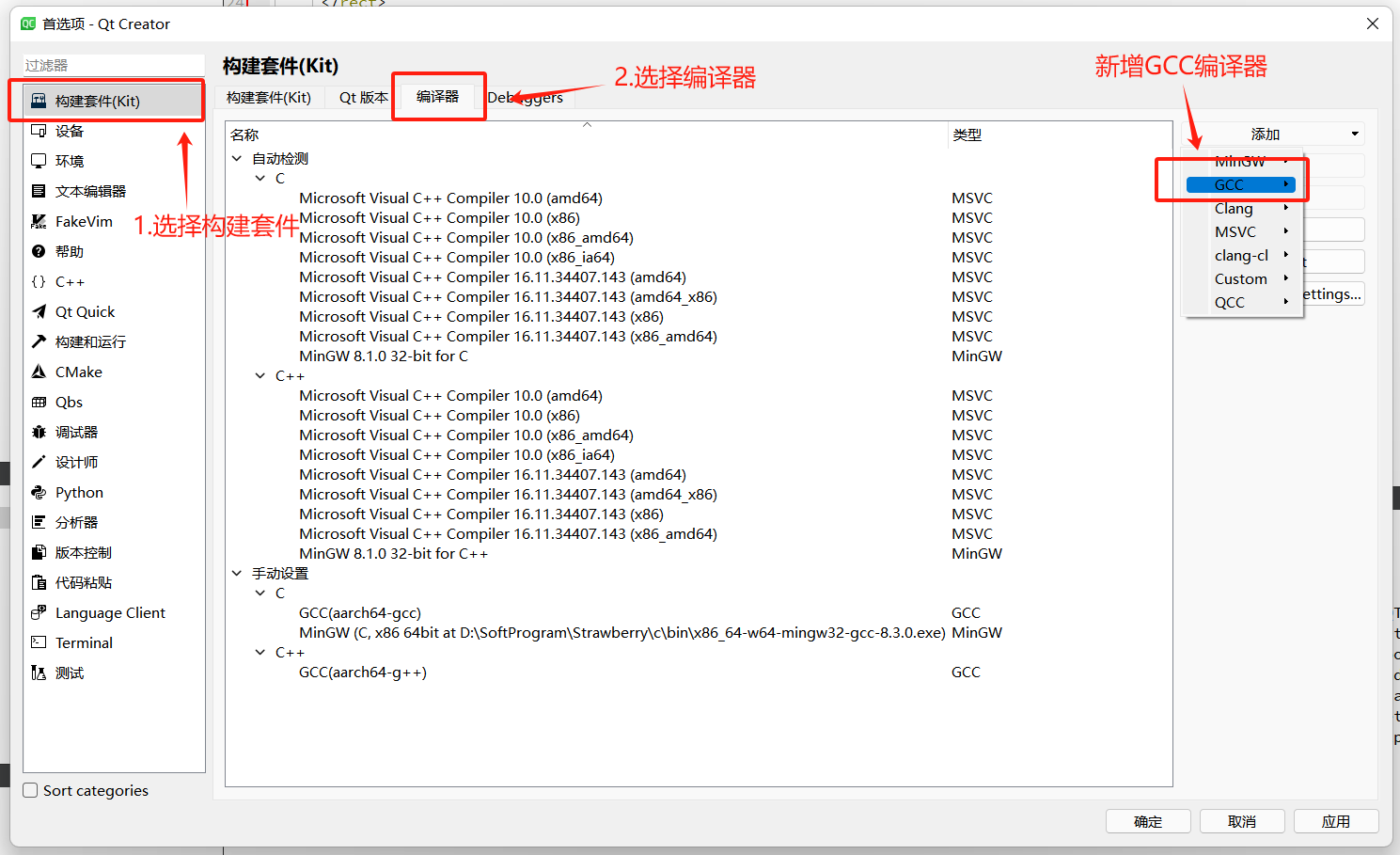Open the 环境 environment category icon
Image resolution: width=1400 pixels, height=855 pixels.
(39, 161)
